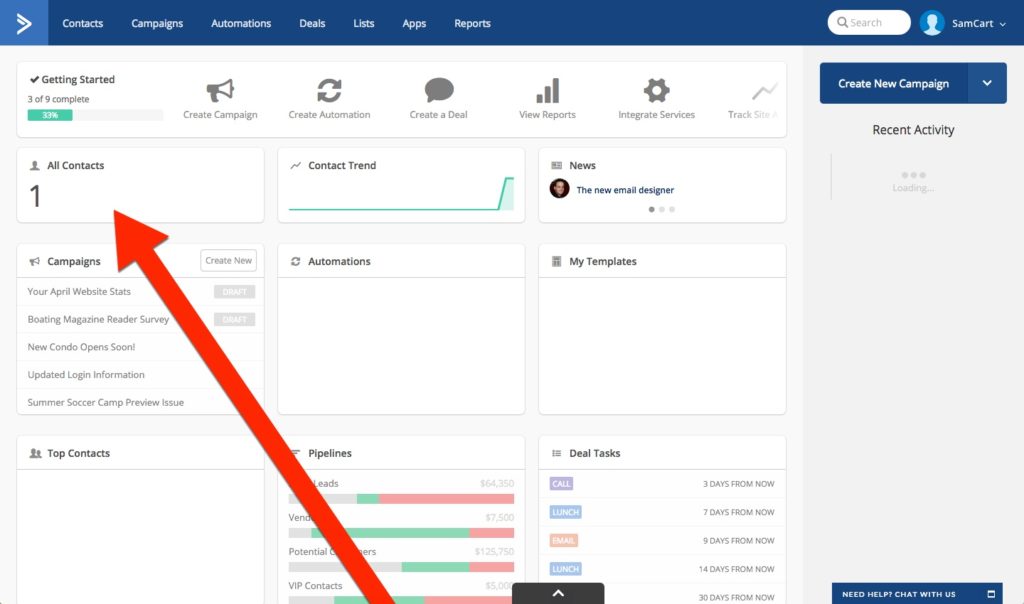Click the Create Automation icon
Viewport: 1024px width, 604px height.
[330, 90]
